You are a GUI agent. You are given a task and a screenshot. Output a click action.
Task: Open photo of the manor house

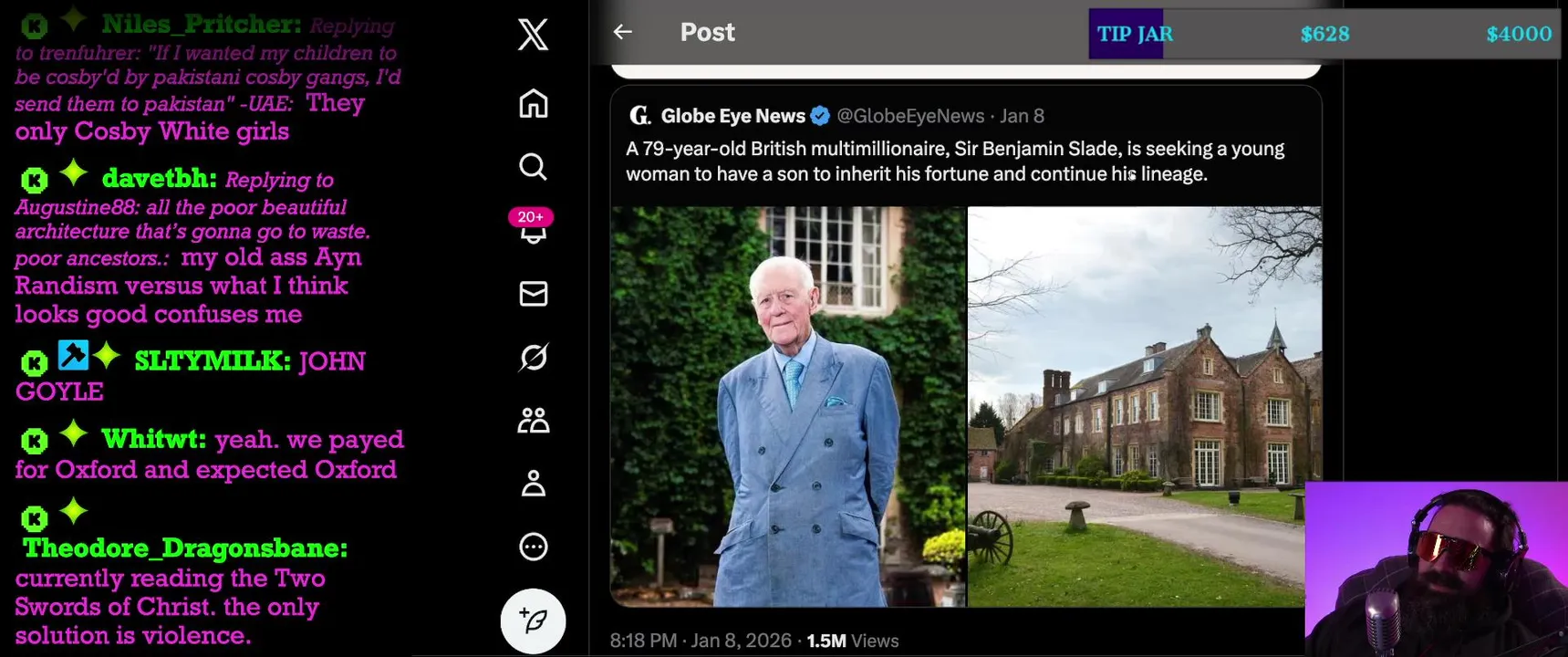click(x=1144, y=406)
